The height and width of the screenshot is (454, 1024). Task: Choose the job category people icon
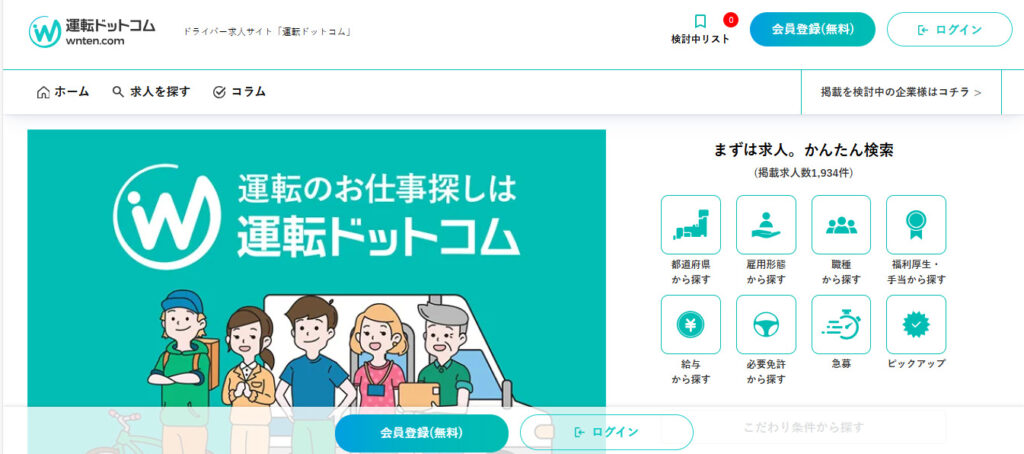(841, 225)
